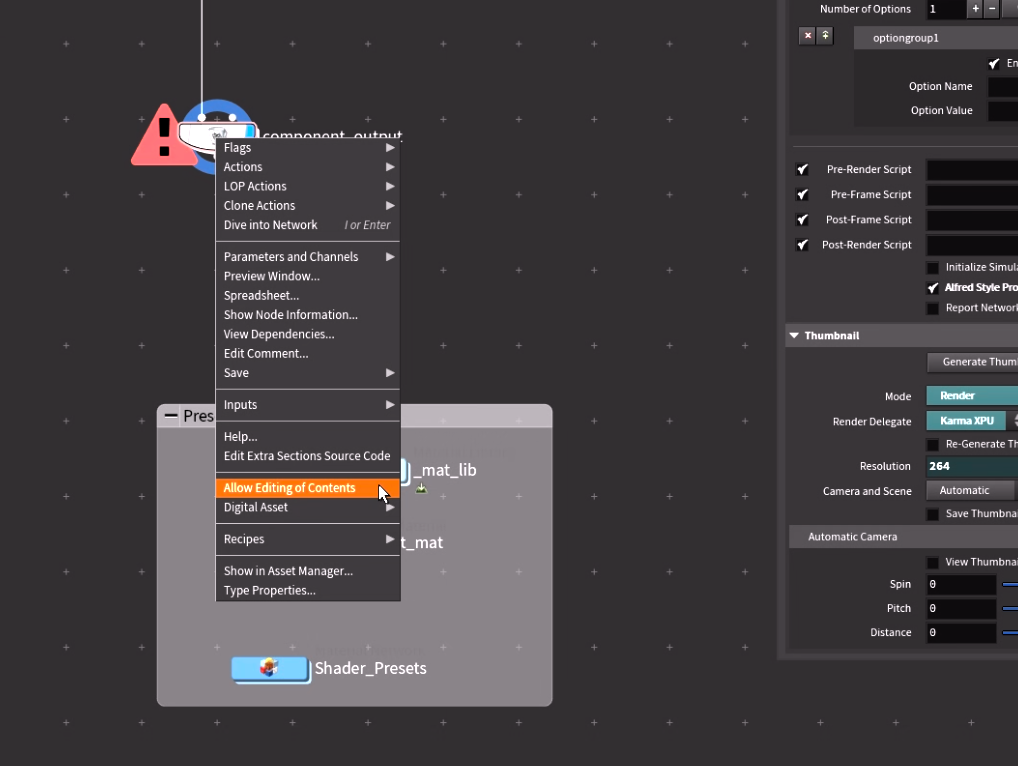Screen dimensions: 1018x766
Task: Select Type Properties in the context menu
Action: (270, 591)
